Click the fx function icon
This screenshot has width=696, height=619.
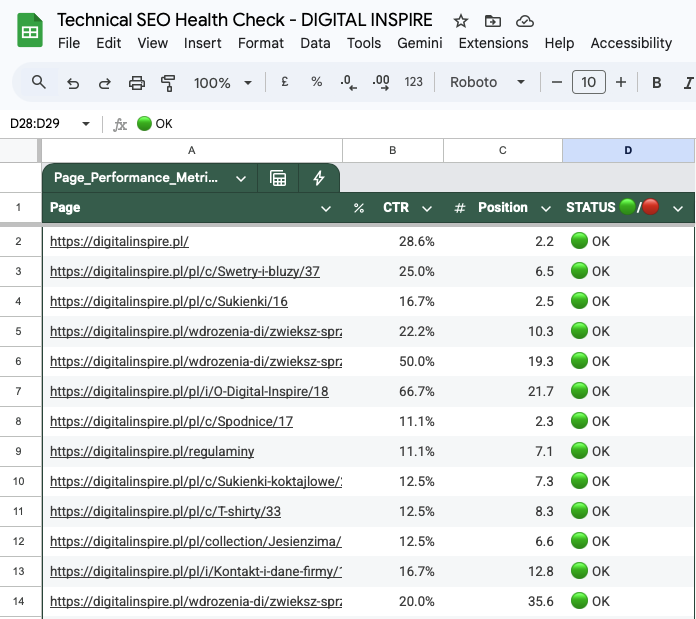[x=120, y=124]
